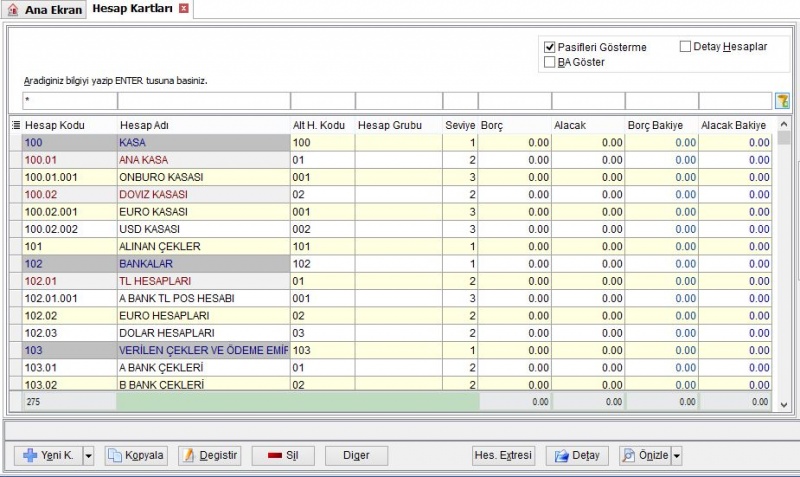The width and height of the screenshot is (800, 477).
Task: Select the DOLAR HESAPLARI row
Action: pos(390,333)
